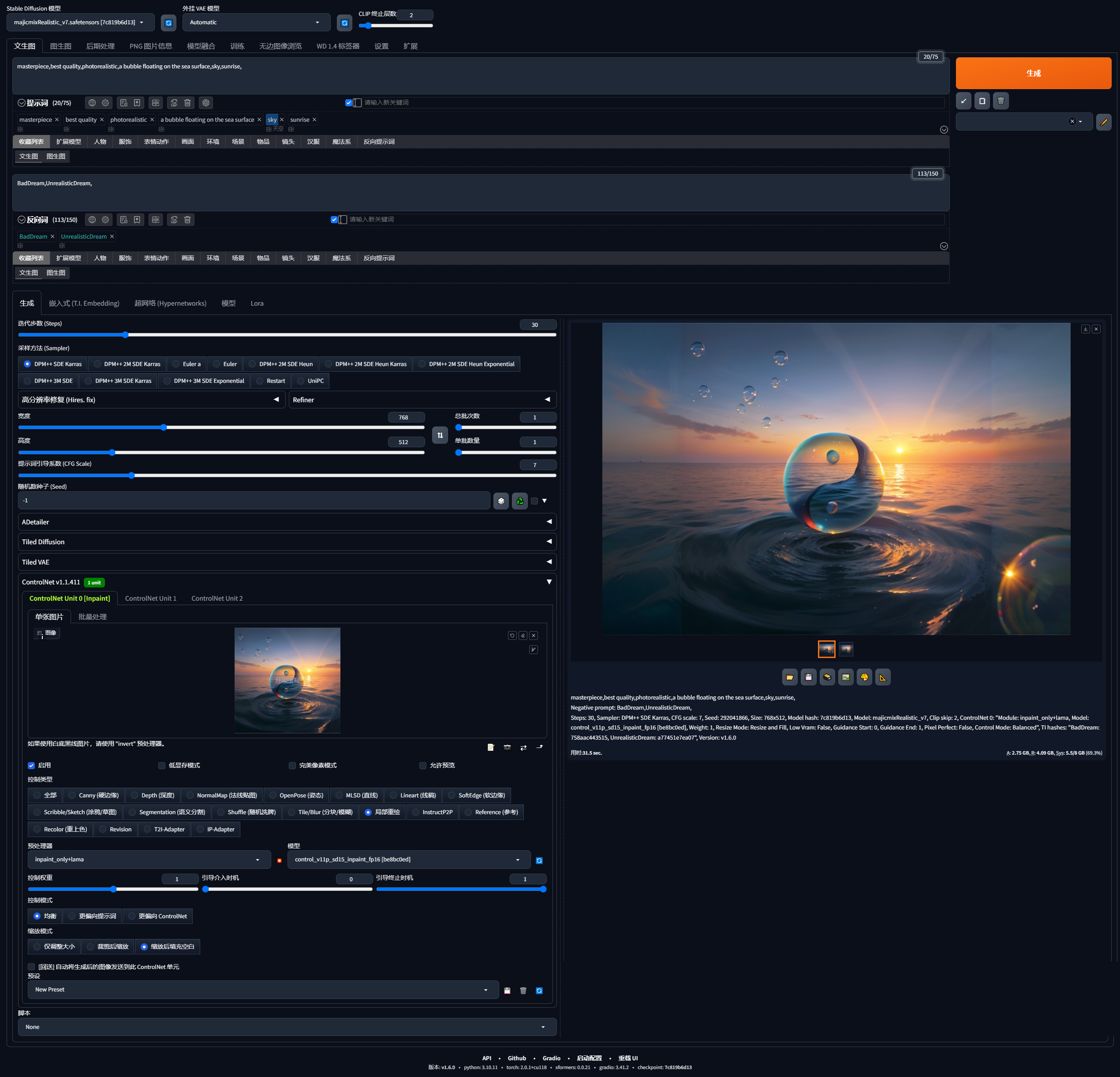Click the Github link in the footer
The image size is (1120, 1077).
(517, 1058)
